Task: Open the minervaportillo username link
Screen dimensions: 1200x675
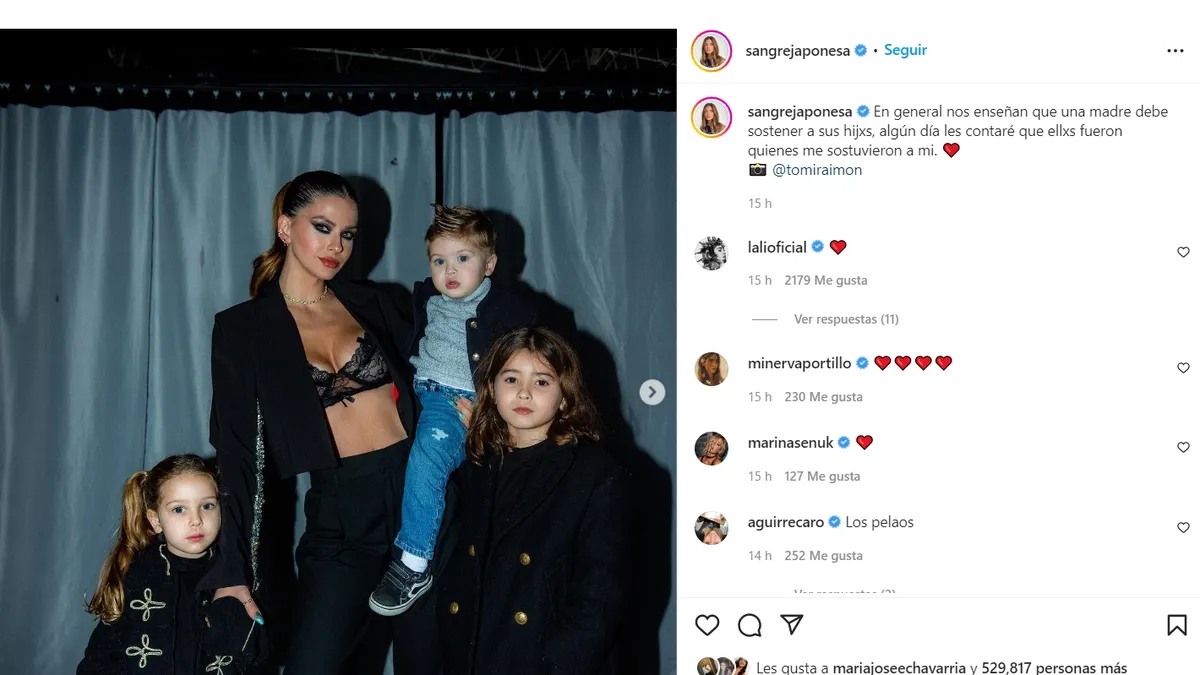Action: (x=800, y=363)
